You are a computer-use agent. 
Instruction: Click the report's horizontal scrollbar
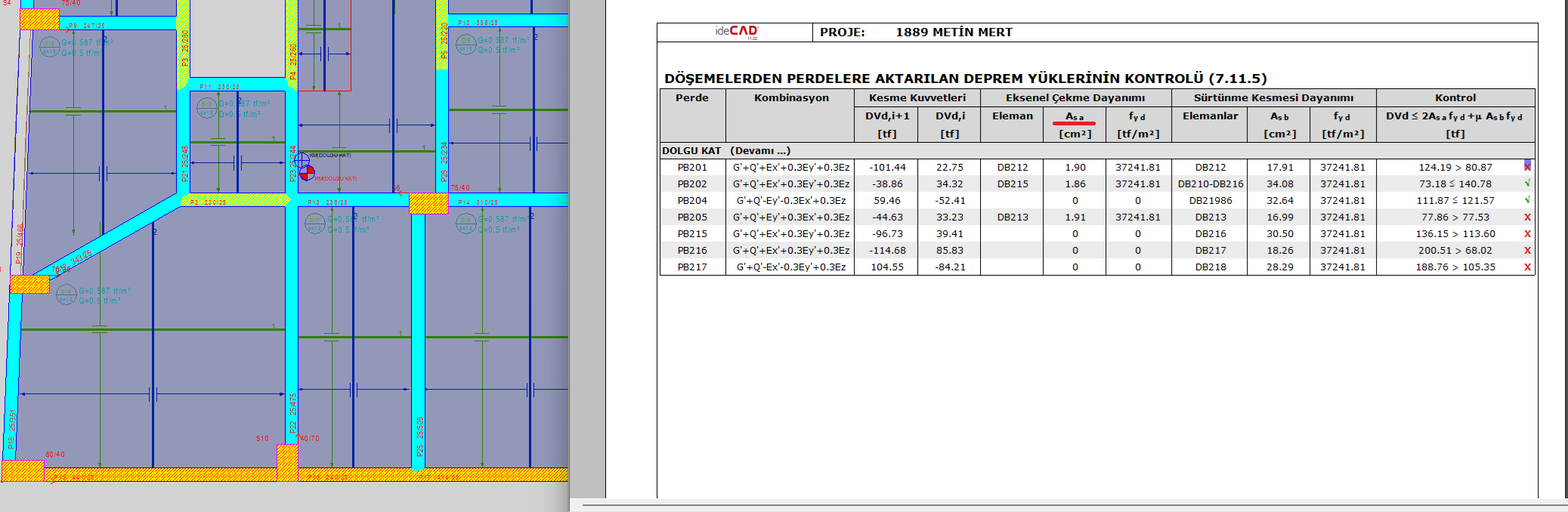[1073, 504]
